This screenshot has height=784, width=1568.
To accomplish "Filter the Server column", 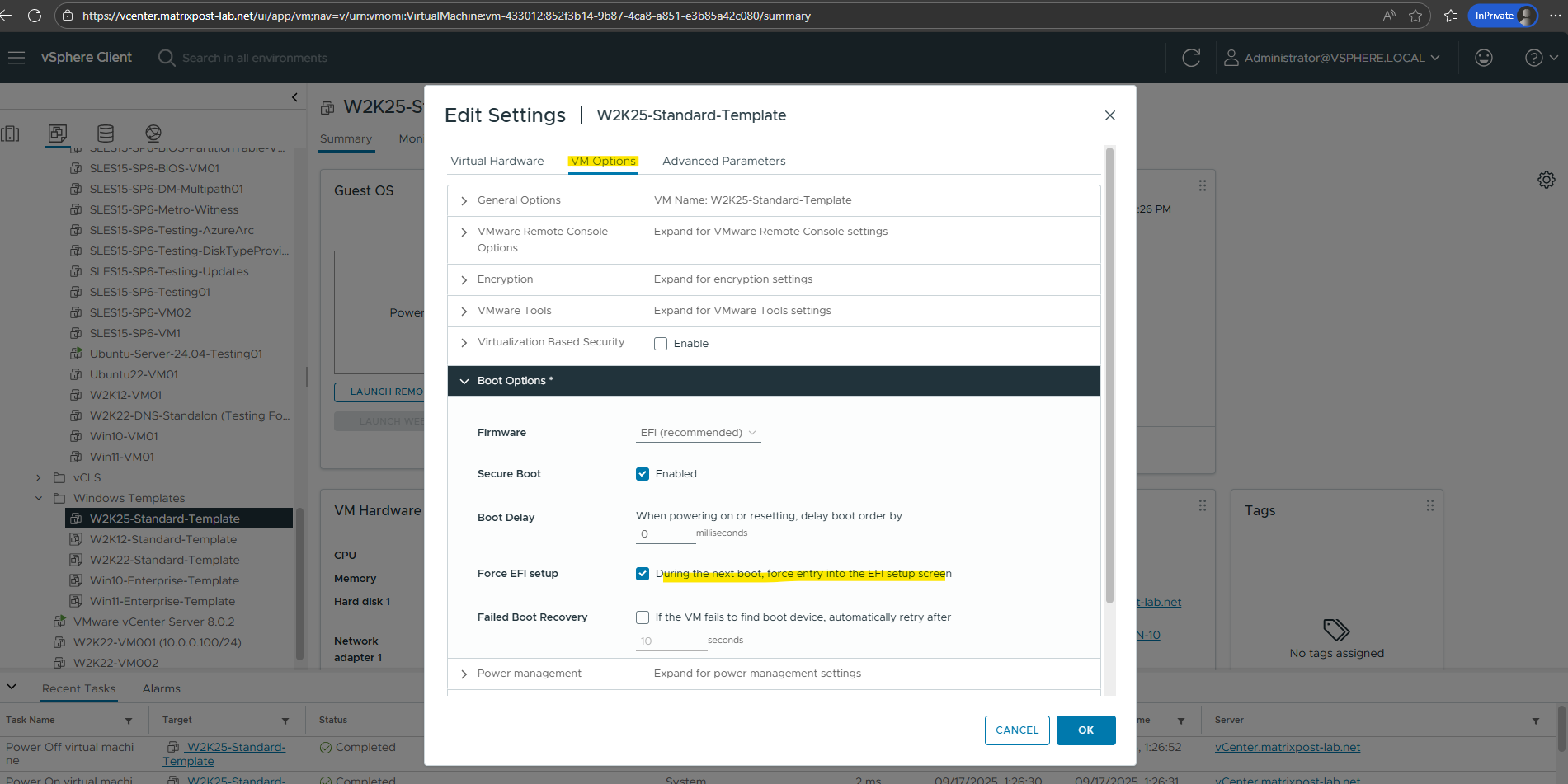I will tap(1536, 721).
